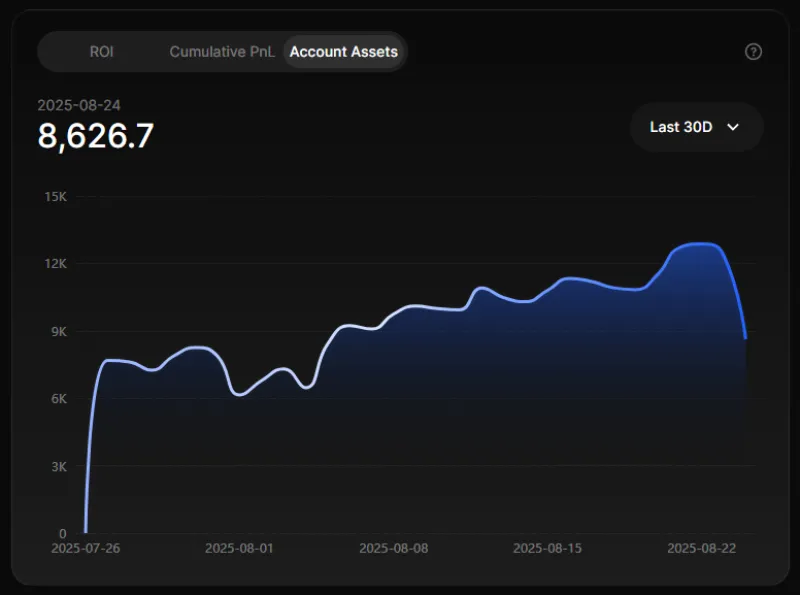This screenshot has width=800, height=595.
Task: Open the Last 30D period dropdown
Action: point(696,127)
